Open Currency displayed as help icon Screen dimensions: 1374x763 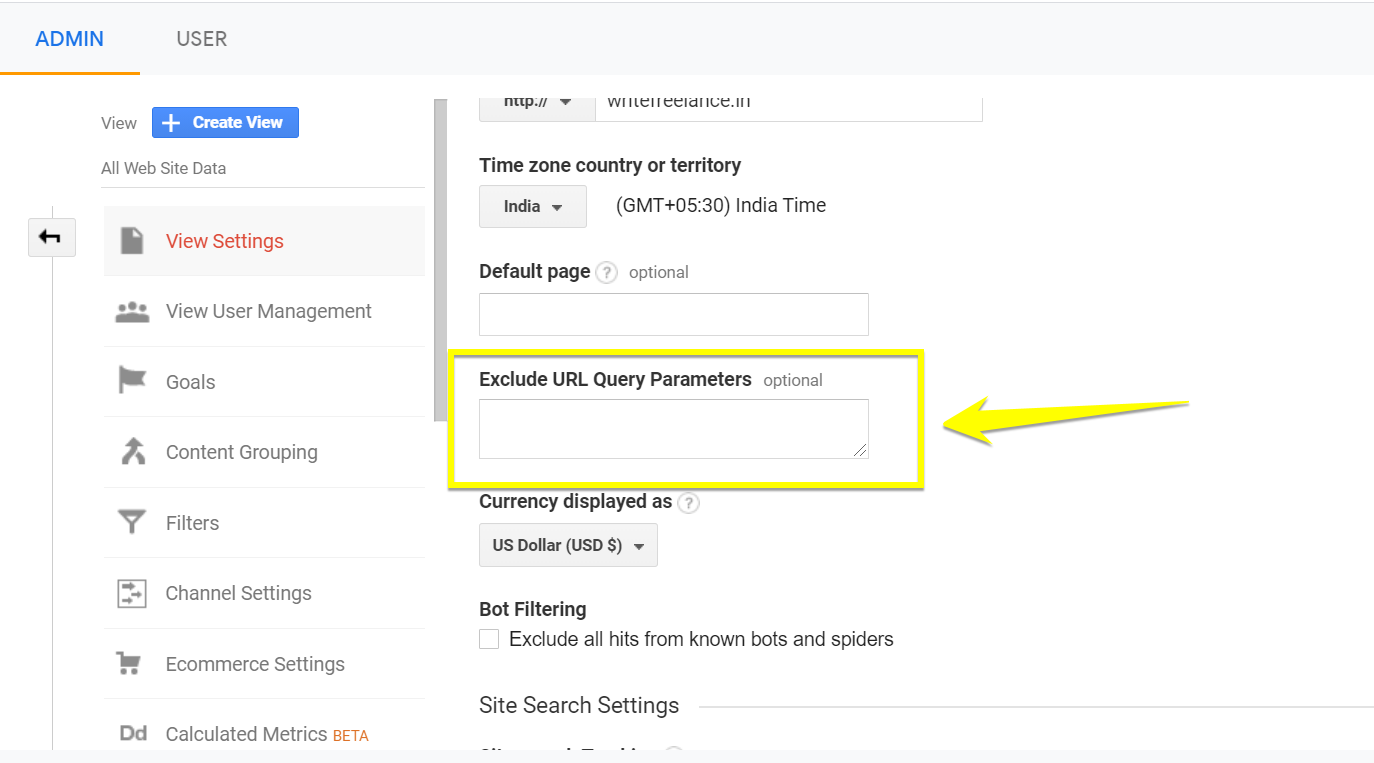(688, 502)
